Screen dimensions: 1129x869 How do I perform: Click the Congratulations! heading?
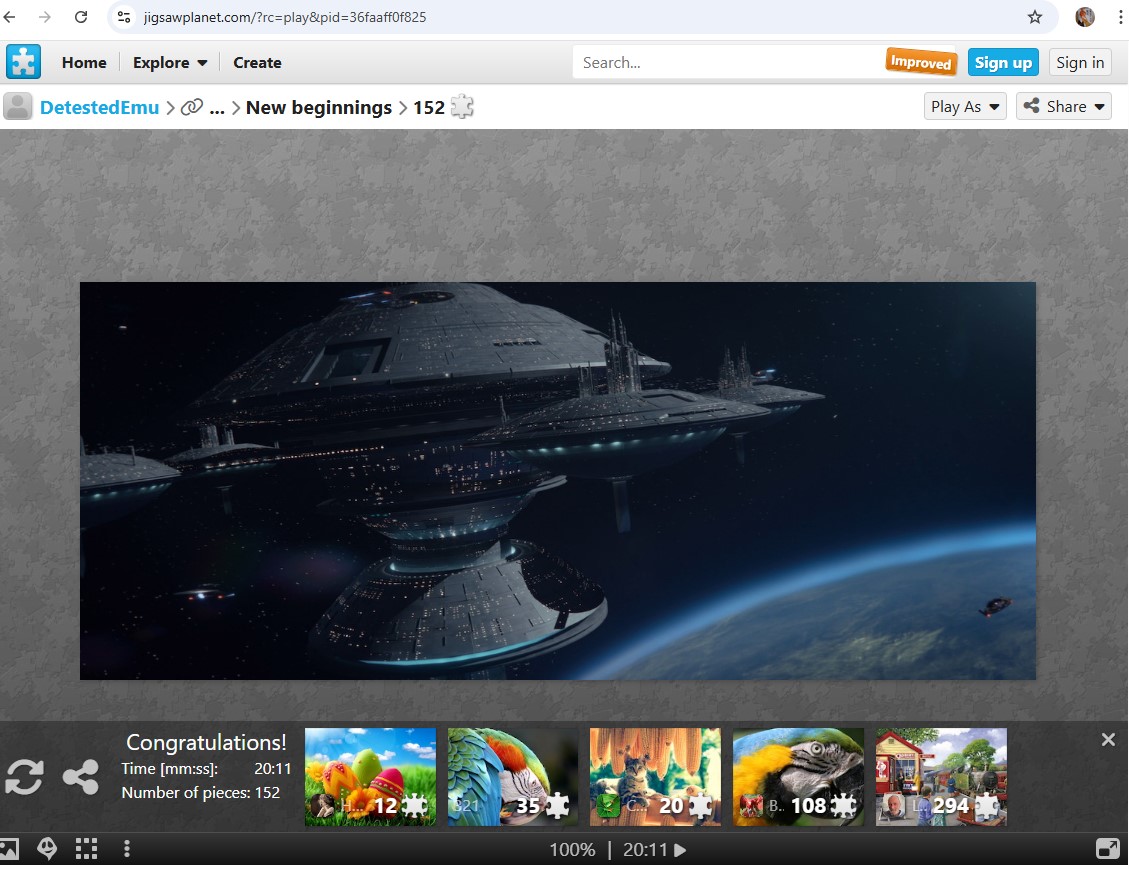(206, 742)
